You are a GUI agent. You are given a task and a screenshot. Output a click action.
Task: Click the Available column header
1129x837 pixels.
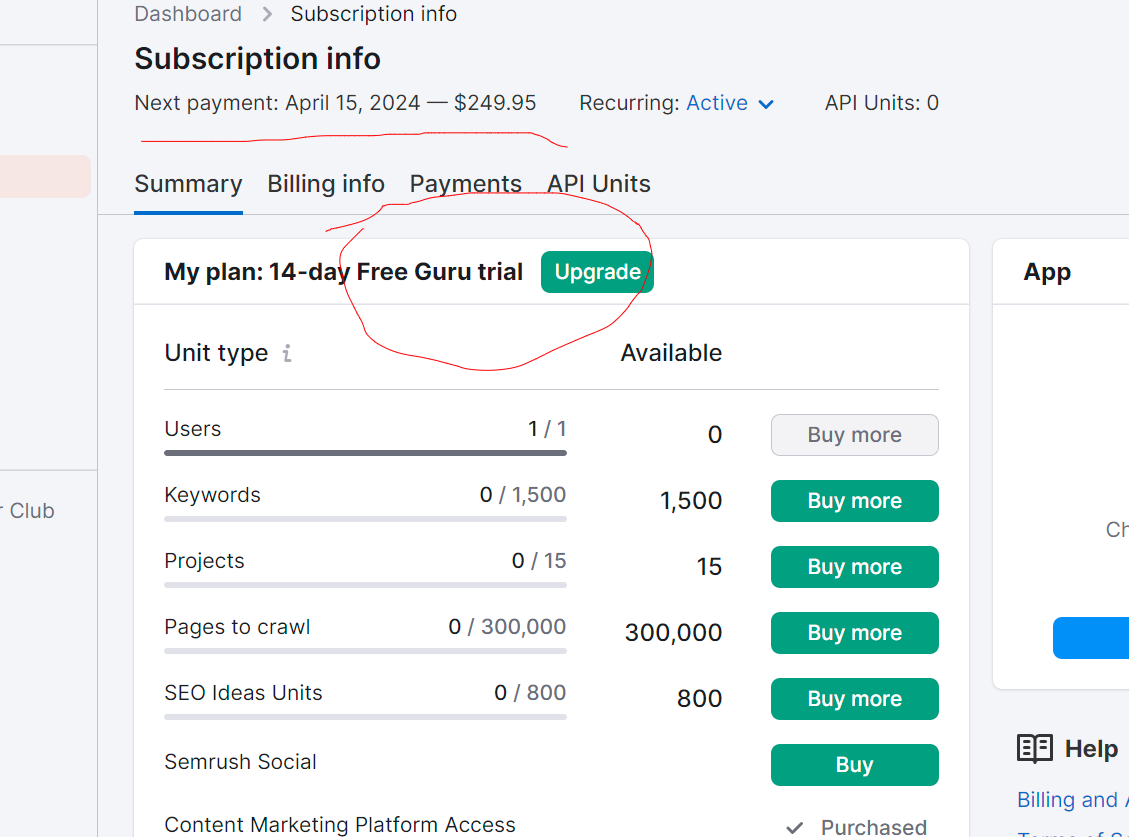coord(671,353)
